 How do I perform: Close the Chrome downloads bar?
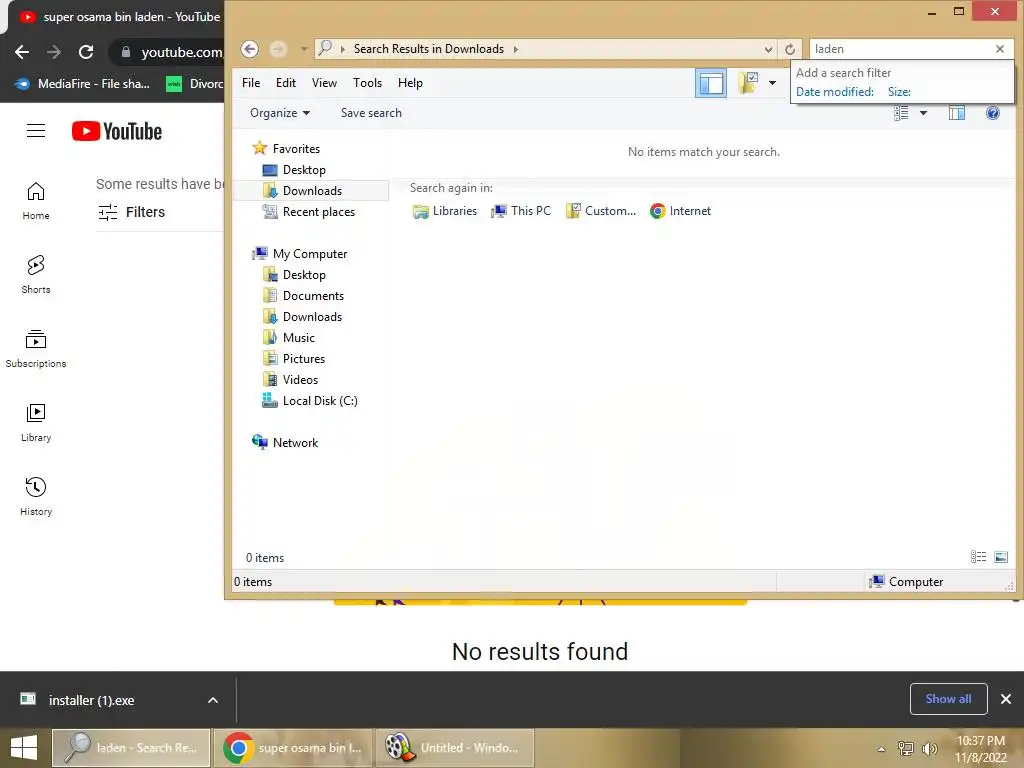click(x=1006, y=699)
